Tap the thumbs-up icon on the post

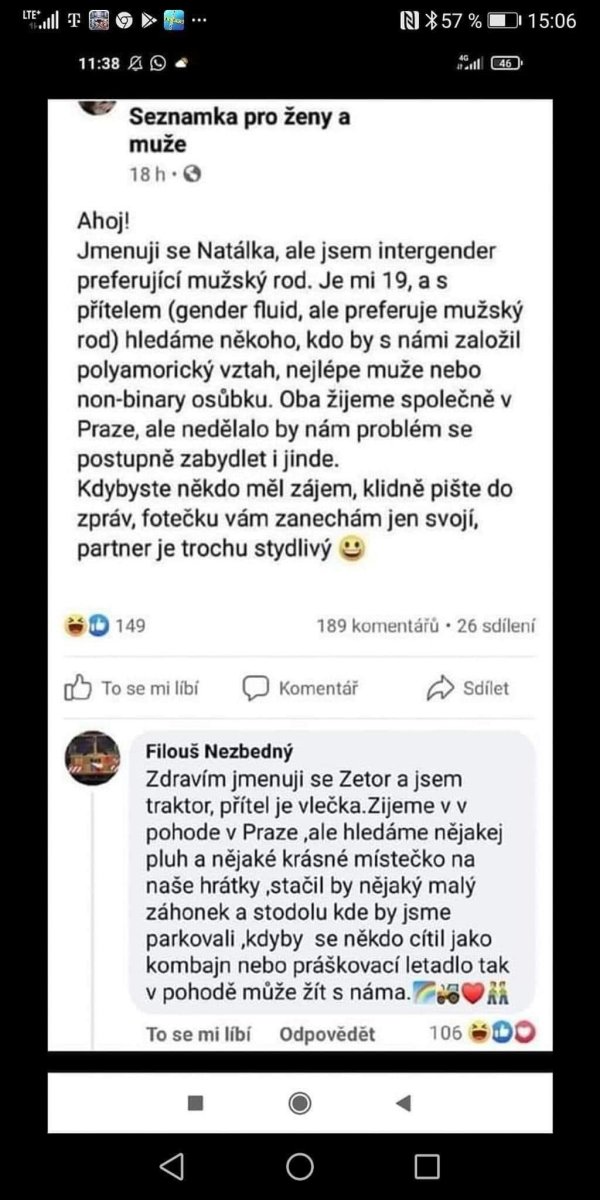point(79,688)
